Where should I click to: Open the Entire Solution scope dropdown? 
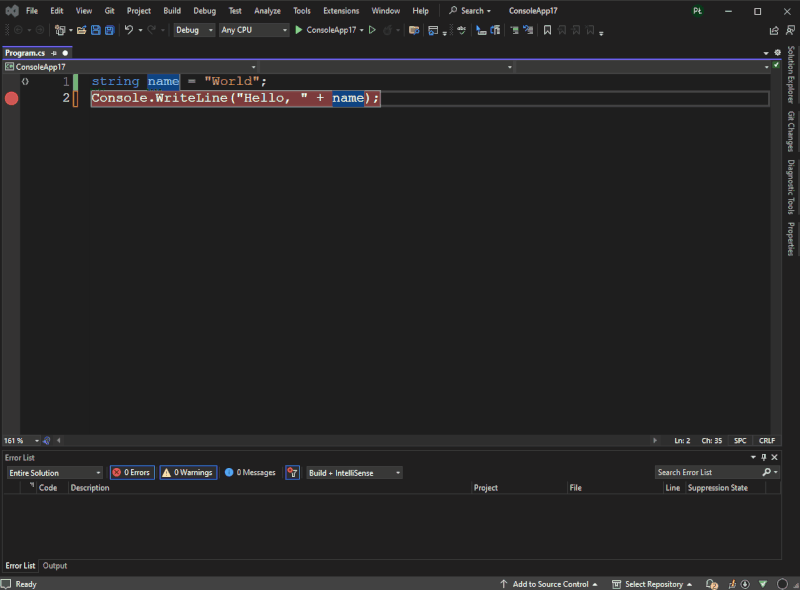(x=55, y=473)
